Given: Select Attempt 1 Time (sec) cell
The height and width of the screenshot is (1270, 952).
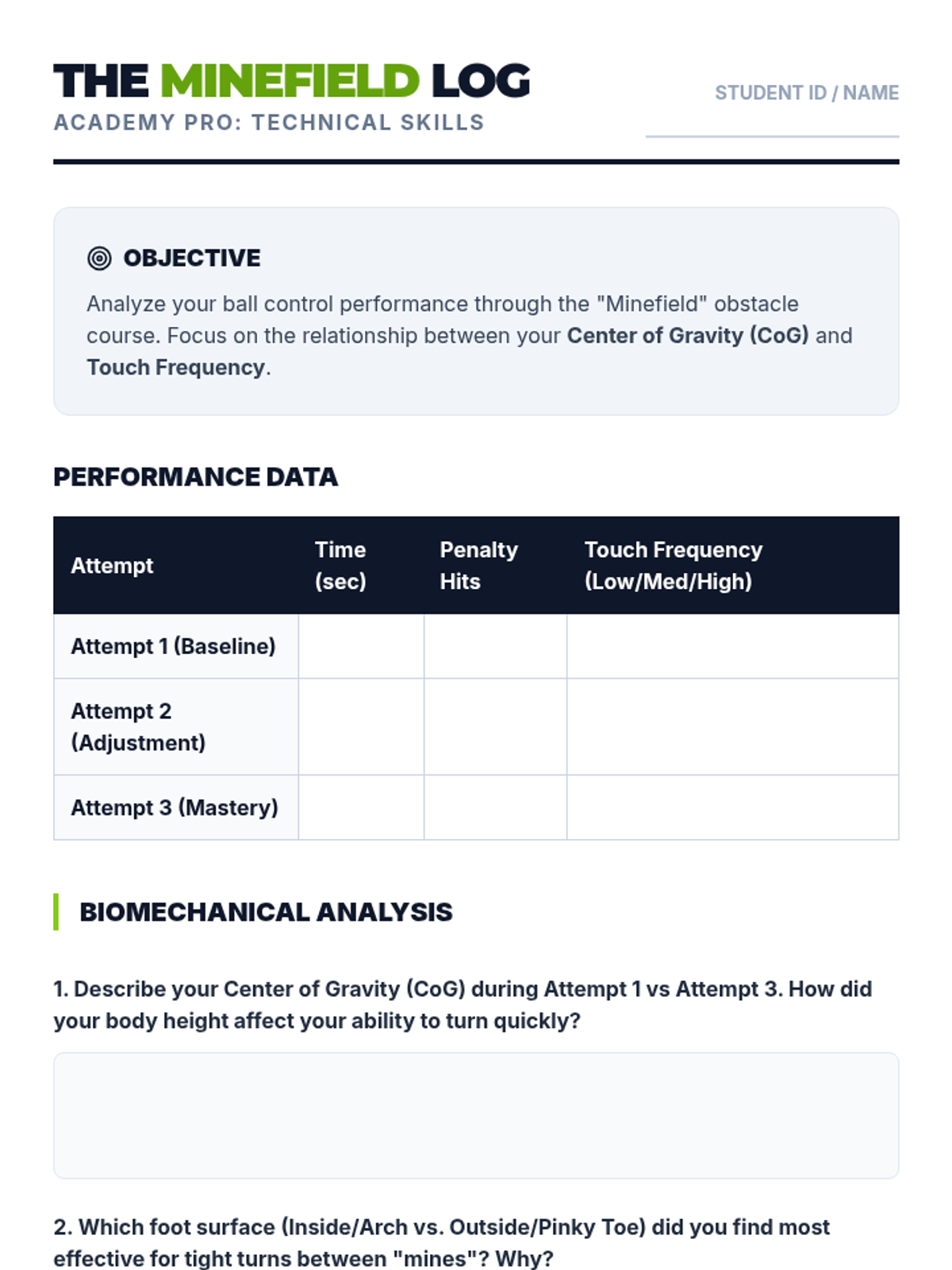Looking at the screenshot, I should [x=361, y=646].
